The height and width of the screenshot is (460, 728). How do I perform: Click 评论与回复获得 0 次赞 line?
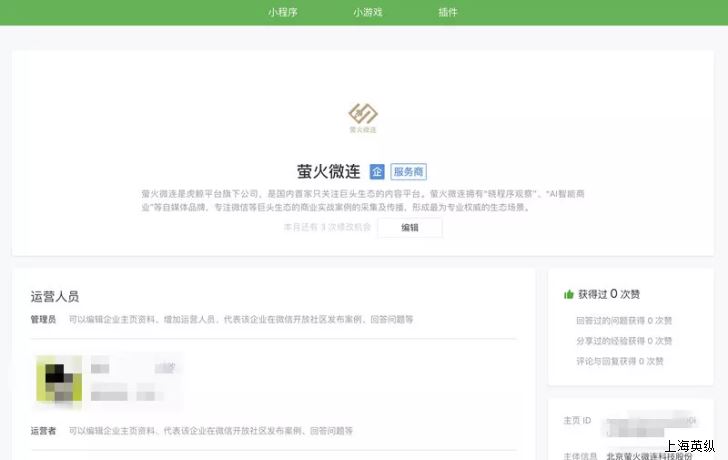(x=620, y=361)
